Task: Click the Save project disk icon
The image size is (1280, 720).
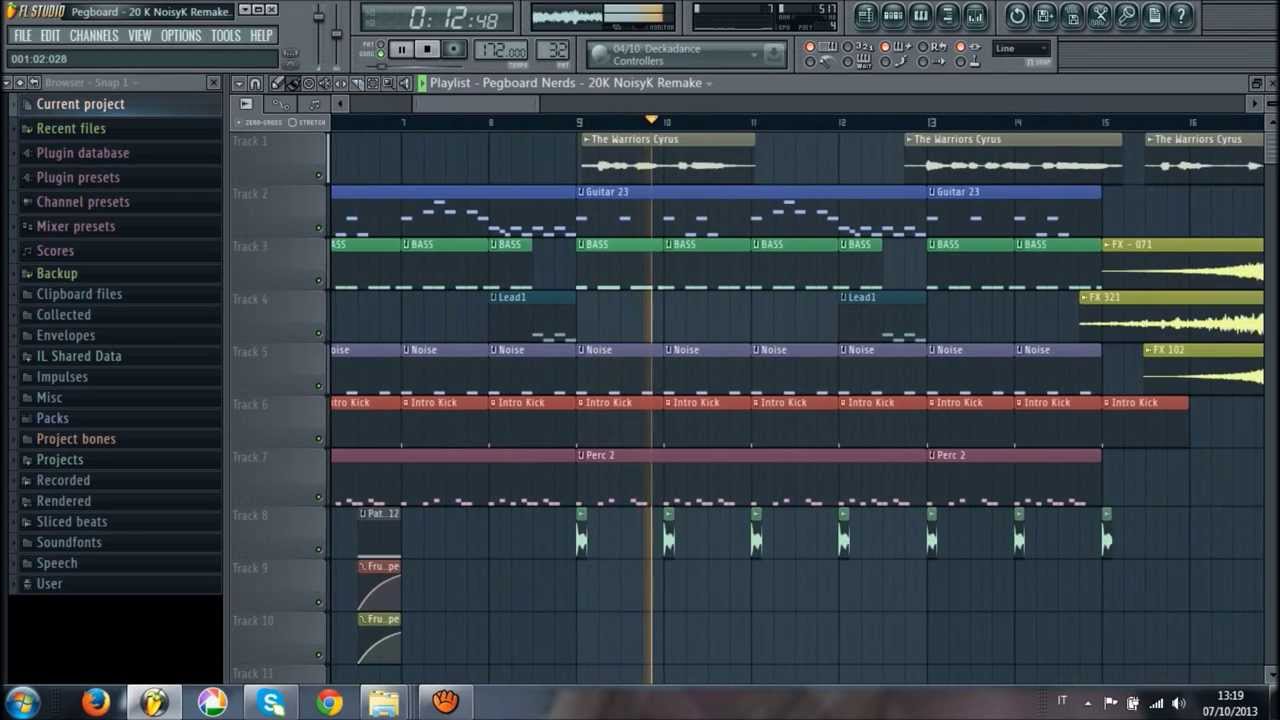Action: (x=1072, y=16)
